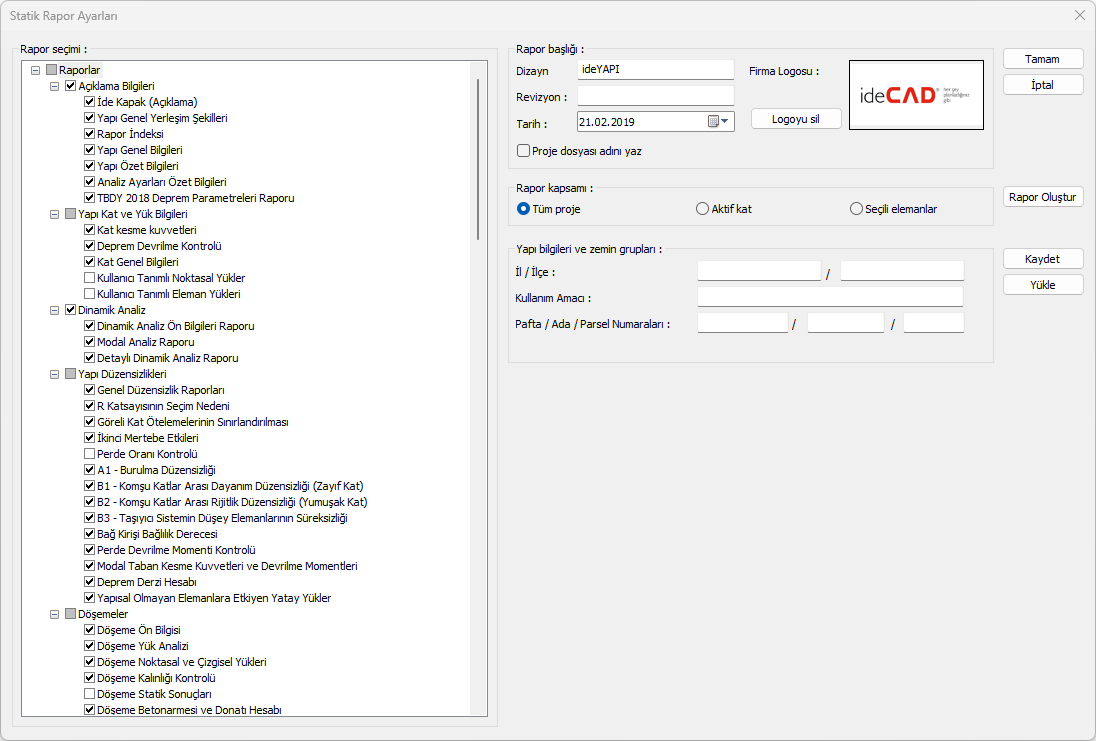Viewport: 1096px width, 741px height.
Task: Click the Kullanım Amacı input field
Action: [x=830, y=297]
